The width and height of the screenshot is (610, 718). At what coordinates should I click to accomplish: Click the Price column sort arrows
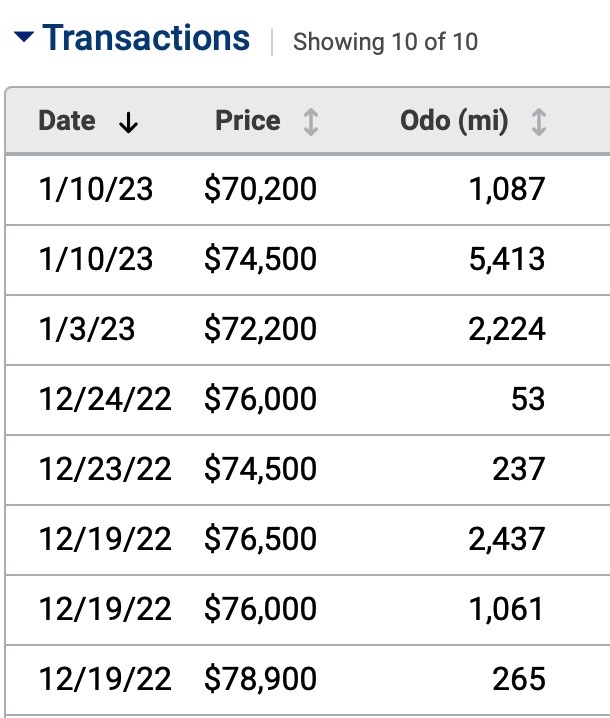coord(311,123)
